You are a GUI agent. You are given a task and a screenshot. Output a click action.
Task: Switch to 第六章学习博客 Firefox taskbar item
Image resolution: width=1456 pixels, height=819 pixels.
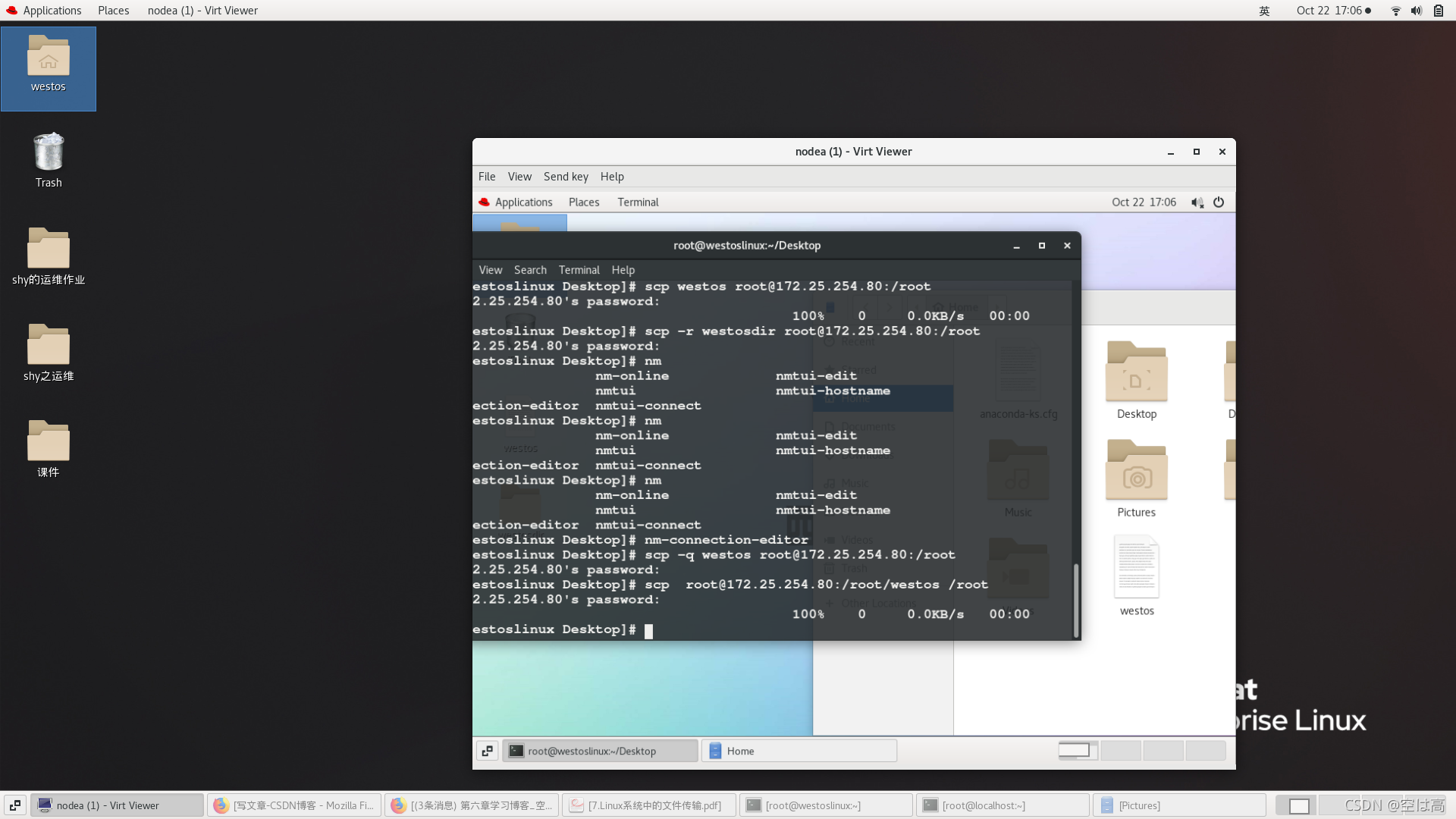472,805
